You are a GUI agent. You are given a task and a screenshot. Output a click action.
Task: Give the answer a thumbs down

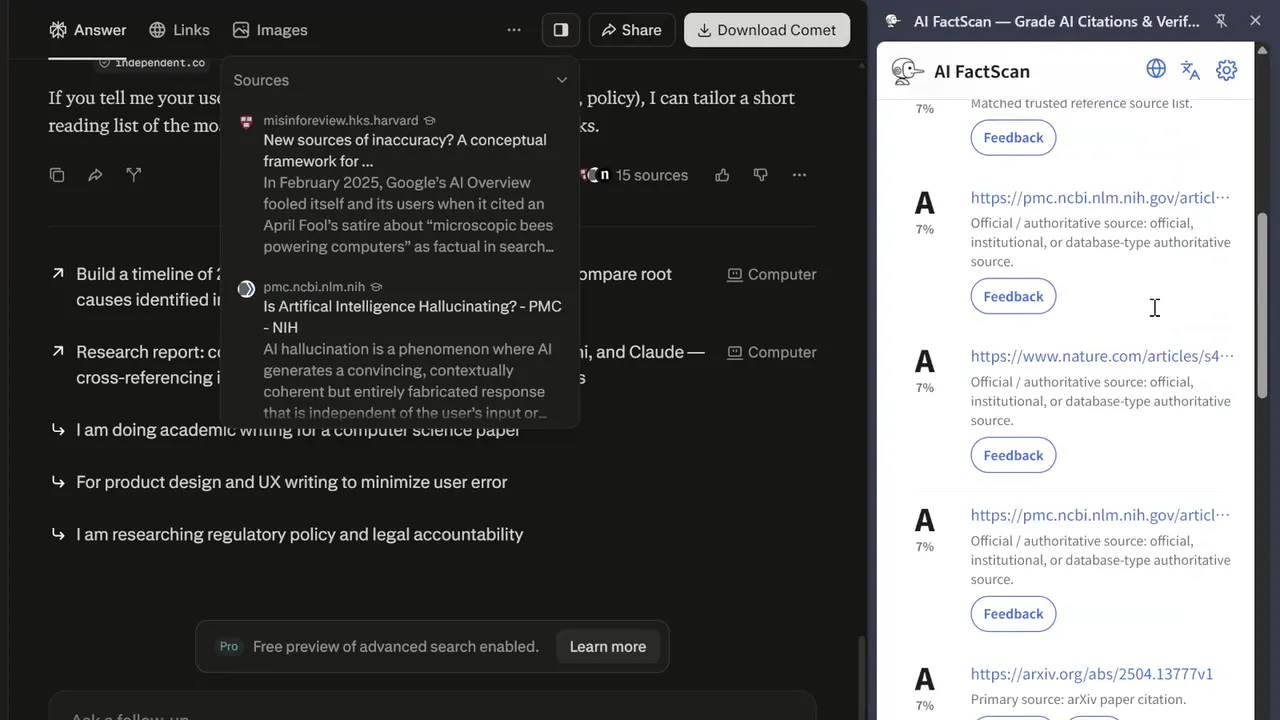tap(760, 175)
